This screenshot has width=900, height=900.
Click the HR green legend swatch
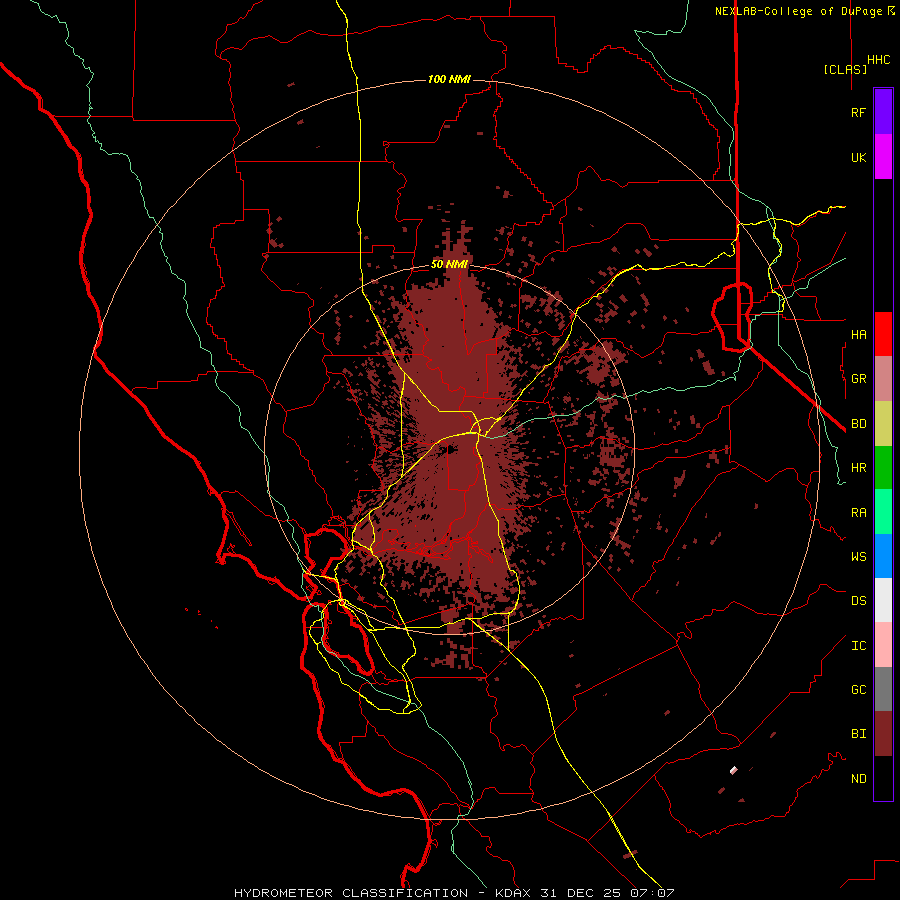[883, 468]
